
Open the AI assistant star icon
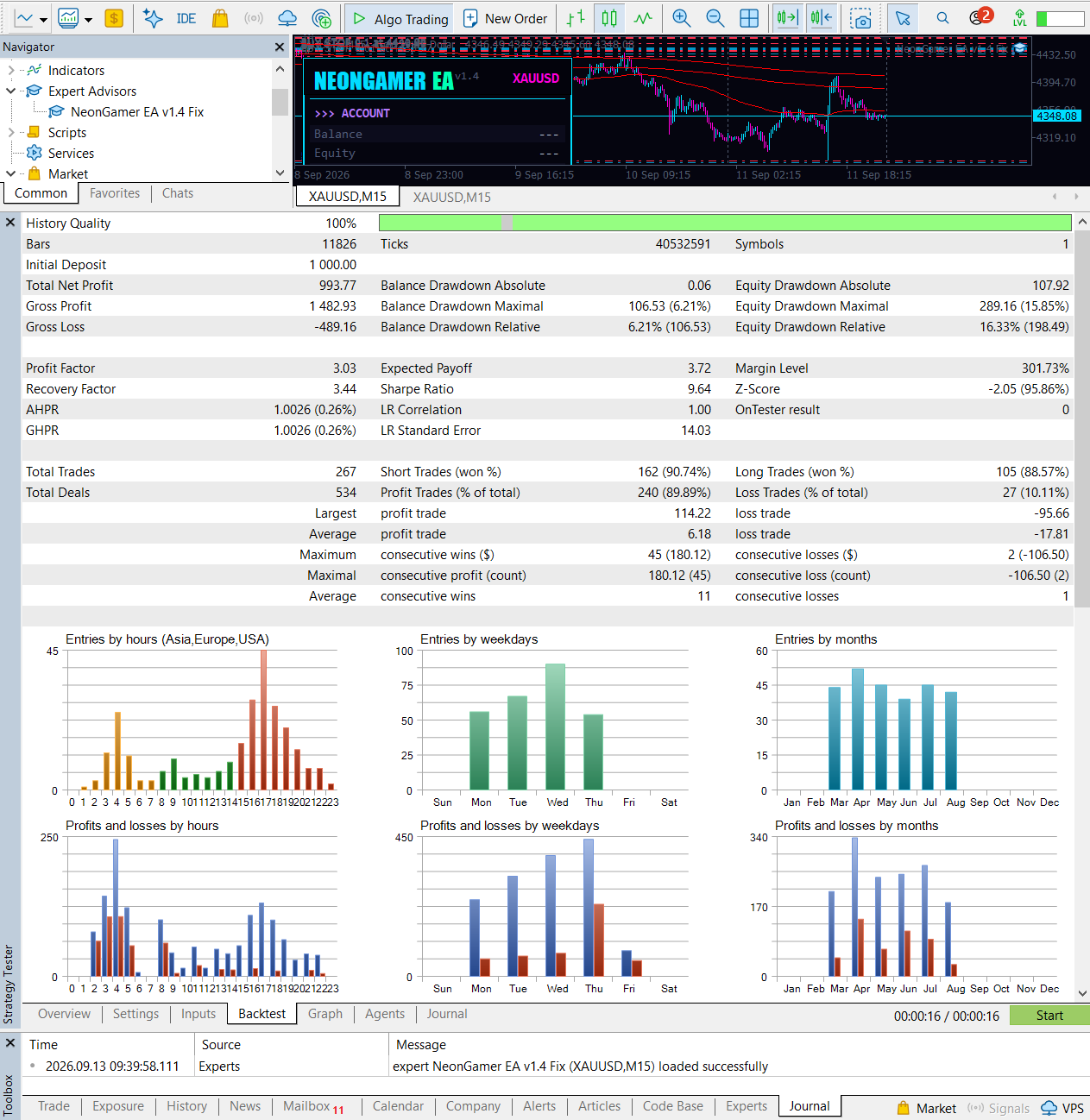pos(153,18)
